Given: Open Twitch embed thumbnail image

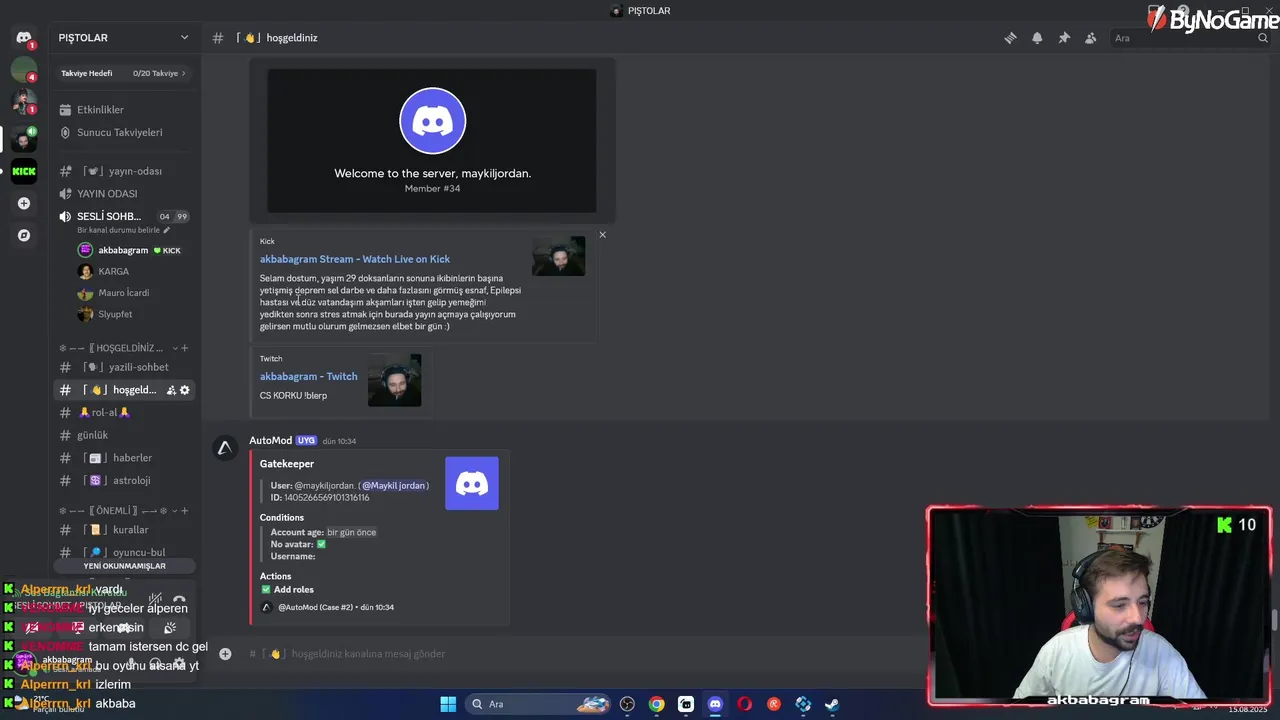Looking at the screenshot, I should point(394,380).
